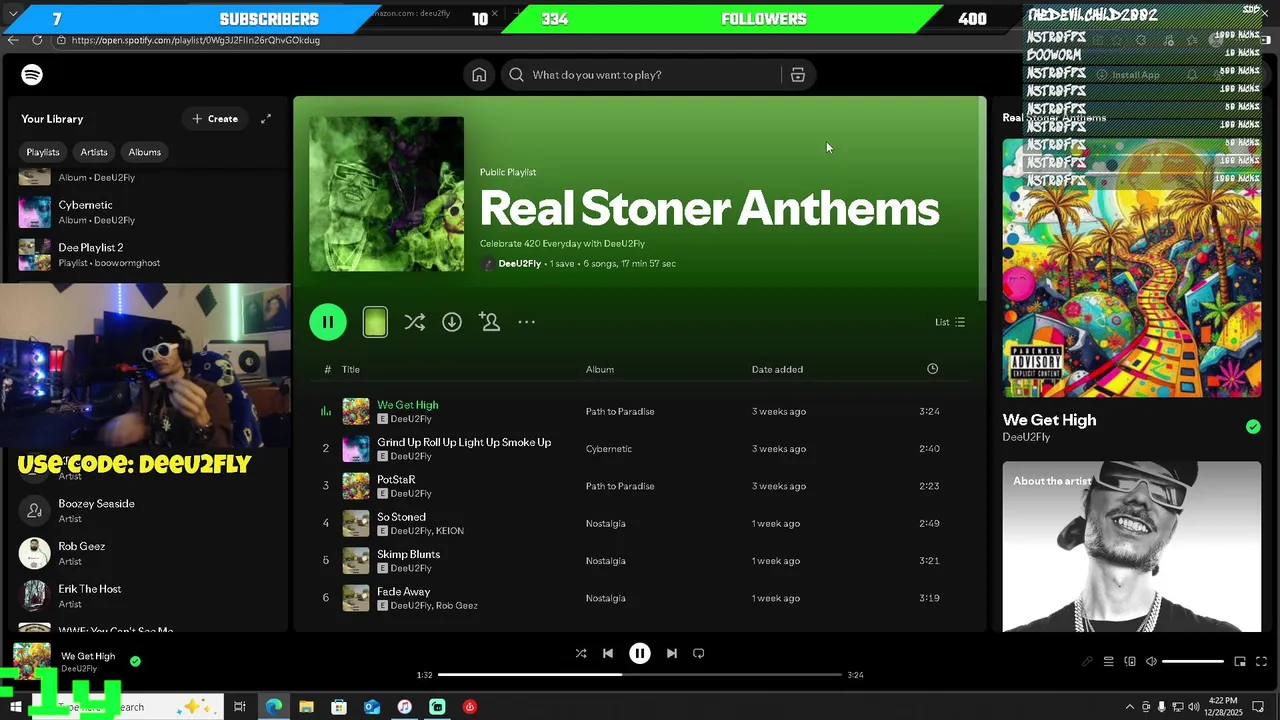The height and width of the screenshot is (720, 1280).
Task: Open the play queue
Action: coord(1108,661)
